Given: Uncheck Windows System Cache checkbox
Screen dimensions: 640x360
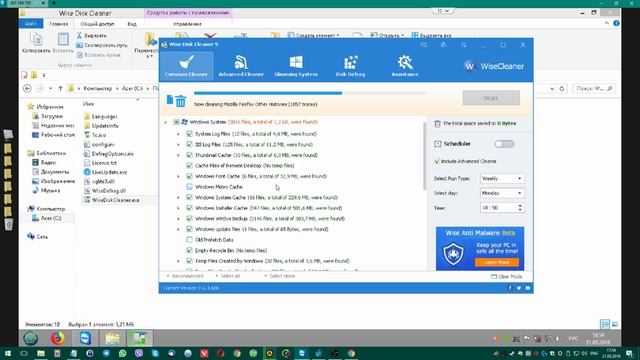Looking at the screenshot, I should (189, 197).
